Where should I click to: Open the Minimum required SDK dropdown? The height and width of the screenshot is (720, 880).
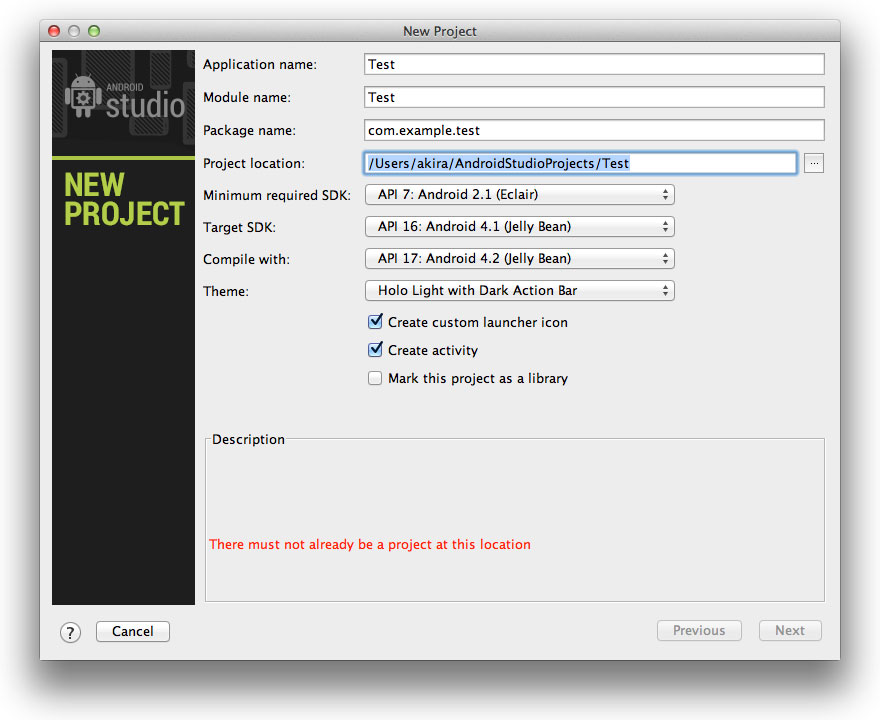tap(520, 195)
